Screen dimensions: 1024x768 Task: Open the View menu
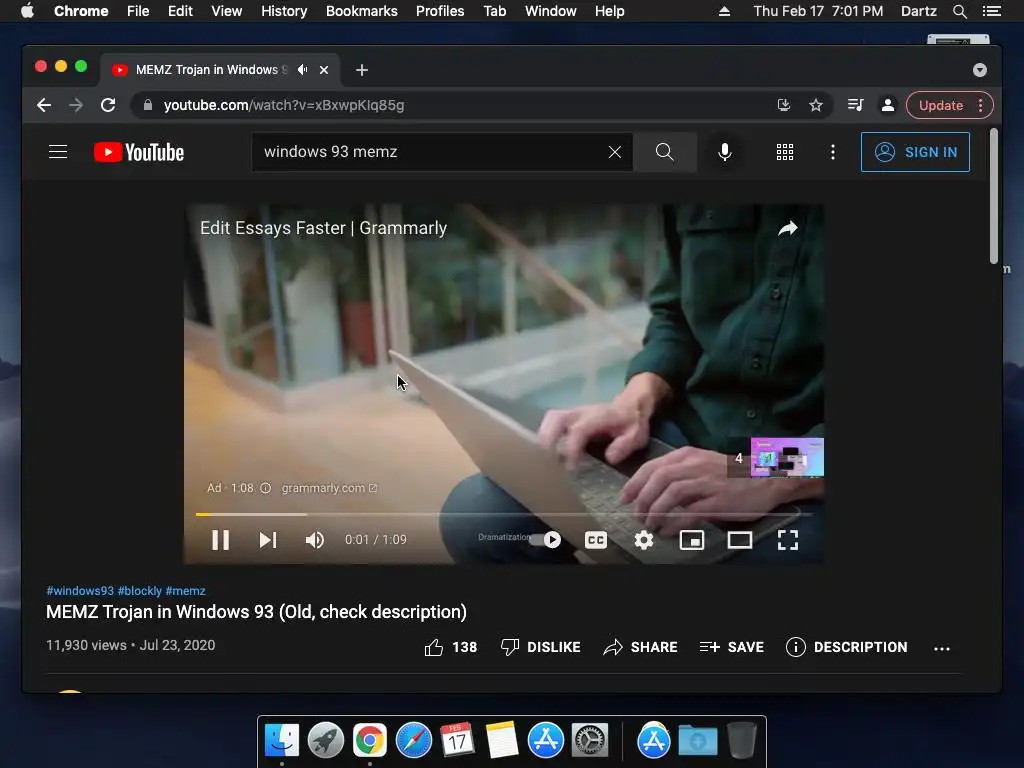(x=227, y=11)
